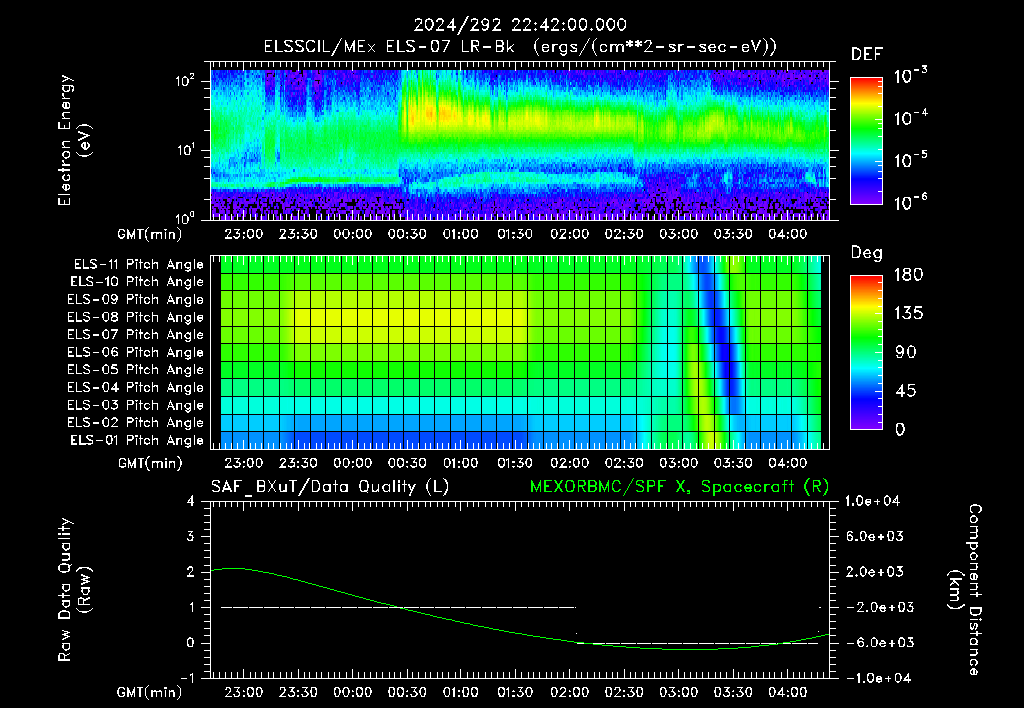Click the Deg legend title
Viewport: 1024px width, 708px height.
867,253
